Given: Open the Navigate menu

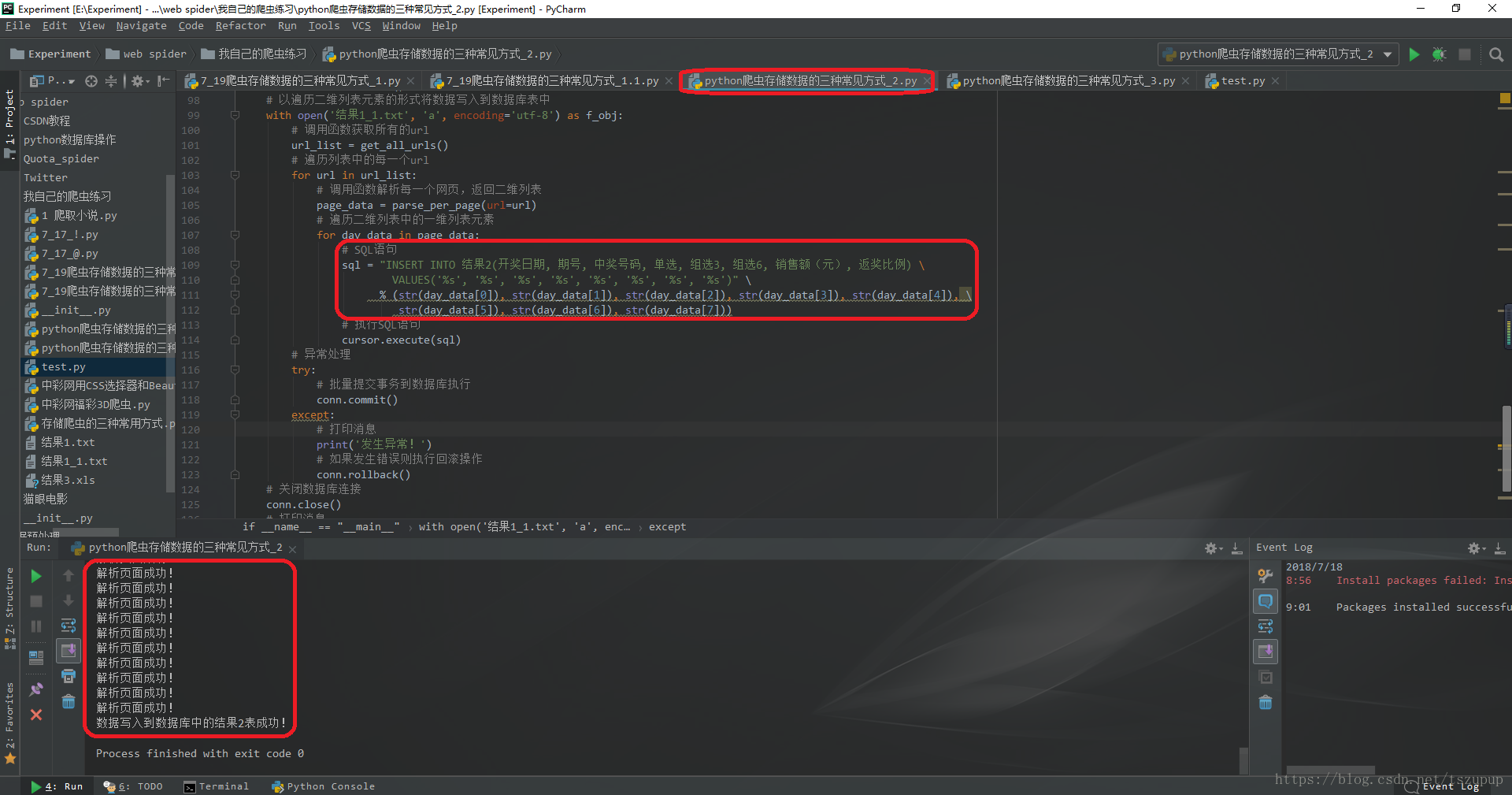Looking at the screenshot, I should pyautogui.click(x=141, y=26).
